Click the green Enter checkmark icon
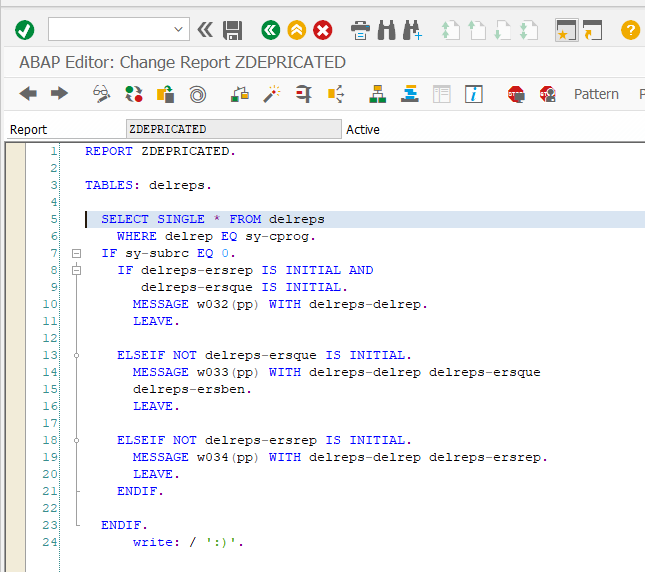 point(24,30)
